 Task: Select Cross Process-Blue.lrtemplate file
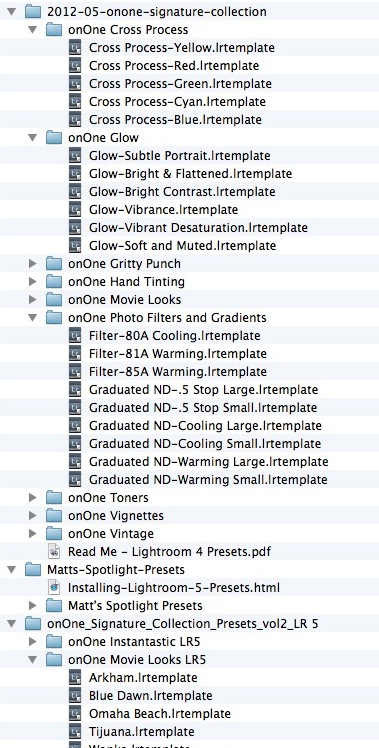(x=175, y=119)
